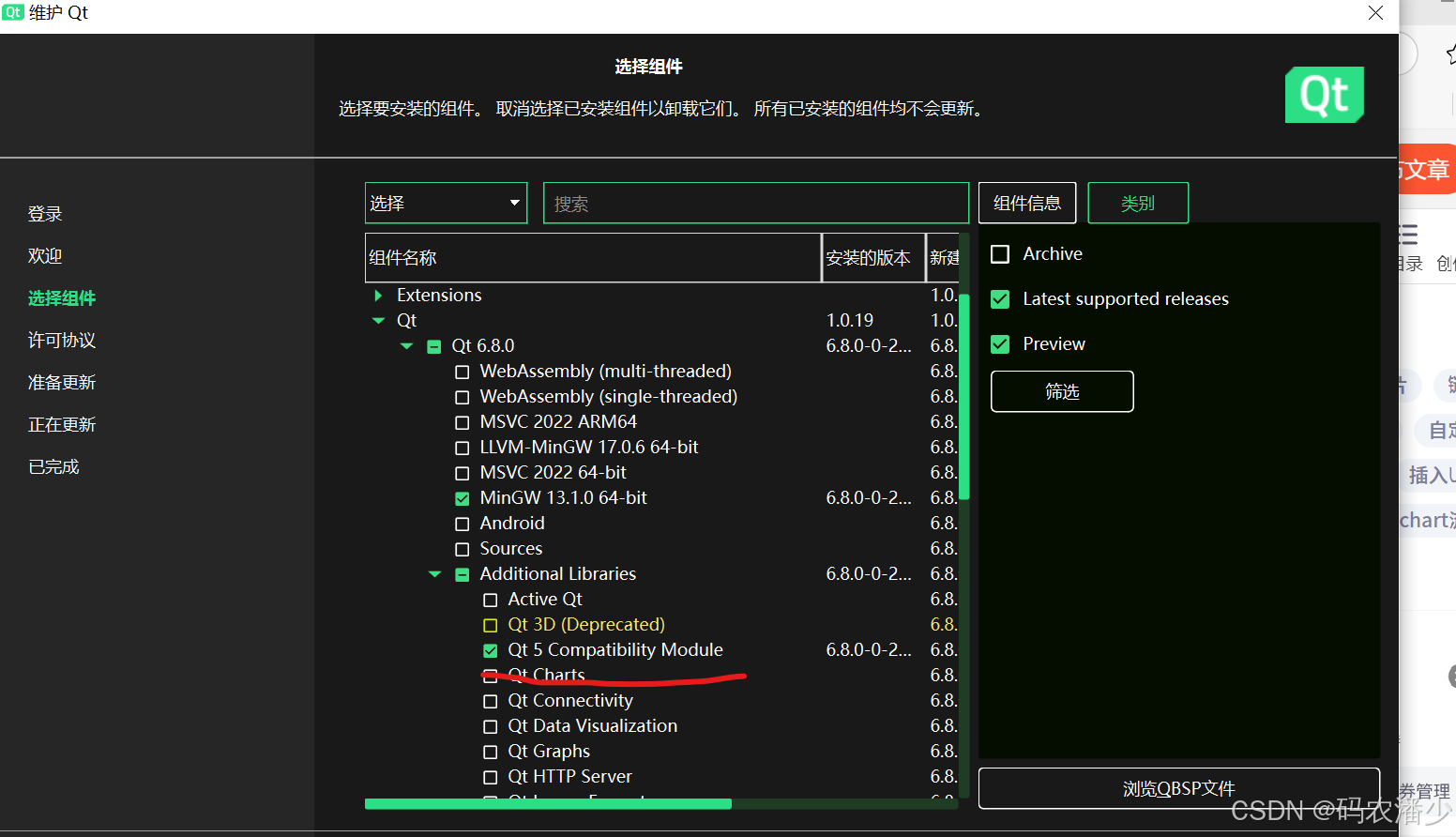Click the 文章 button in the browser window
The image size is (1456, 837).
pyautogui.click(x=1427, y=169)
